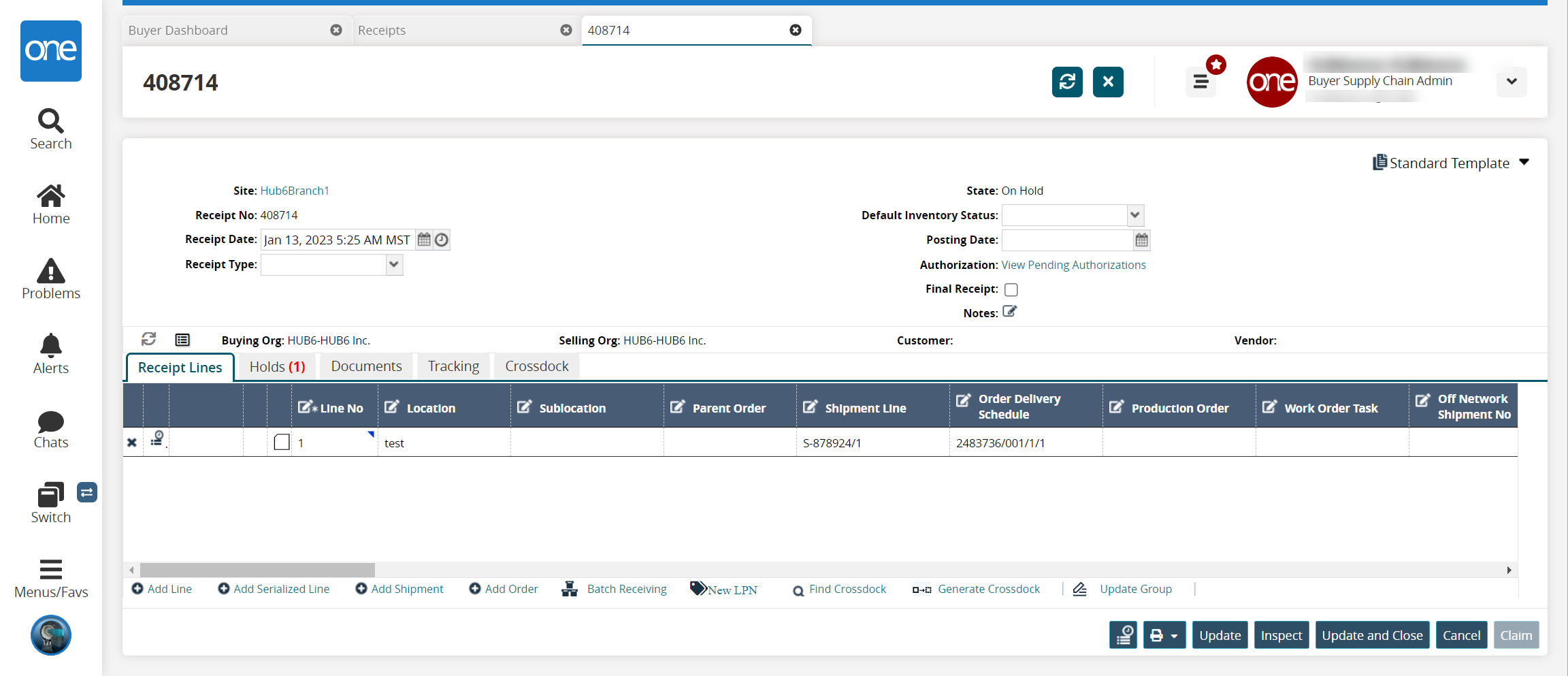Go to Home
Screen dimensions: 1568x676
[51, 204]
